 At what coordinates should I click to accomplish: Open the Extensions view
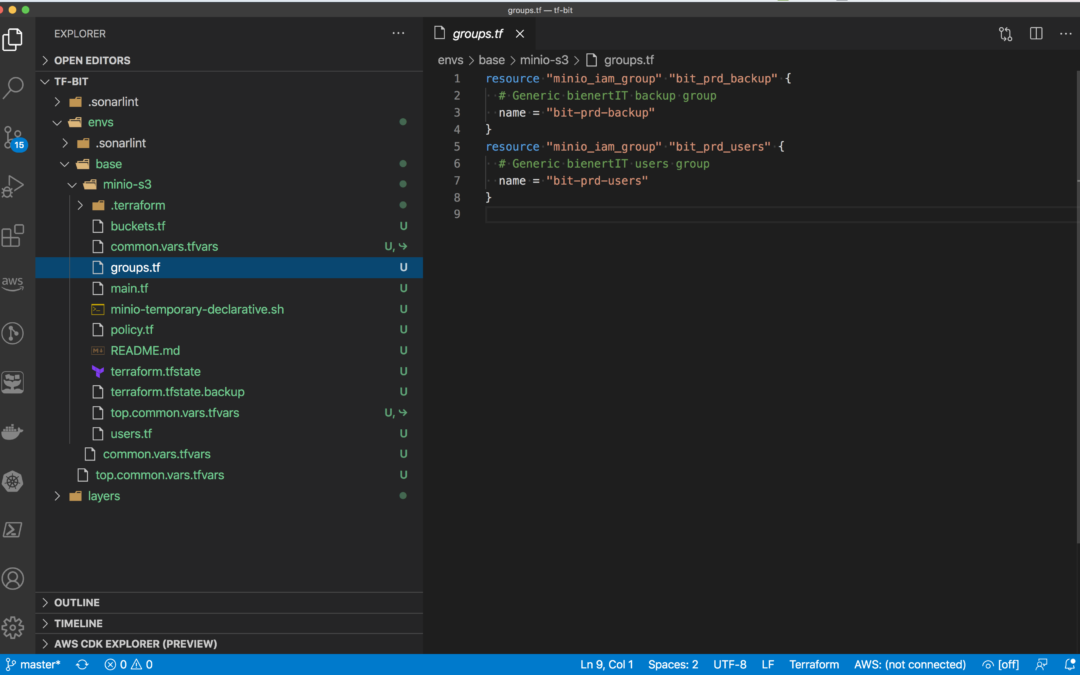tap(13, 236)
